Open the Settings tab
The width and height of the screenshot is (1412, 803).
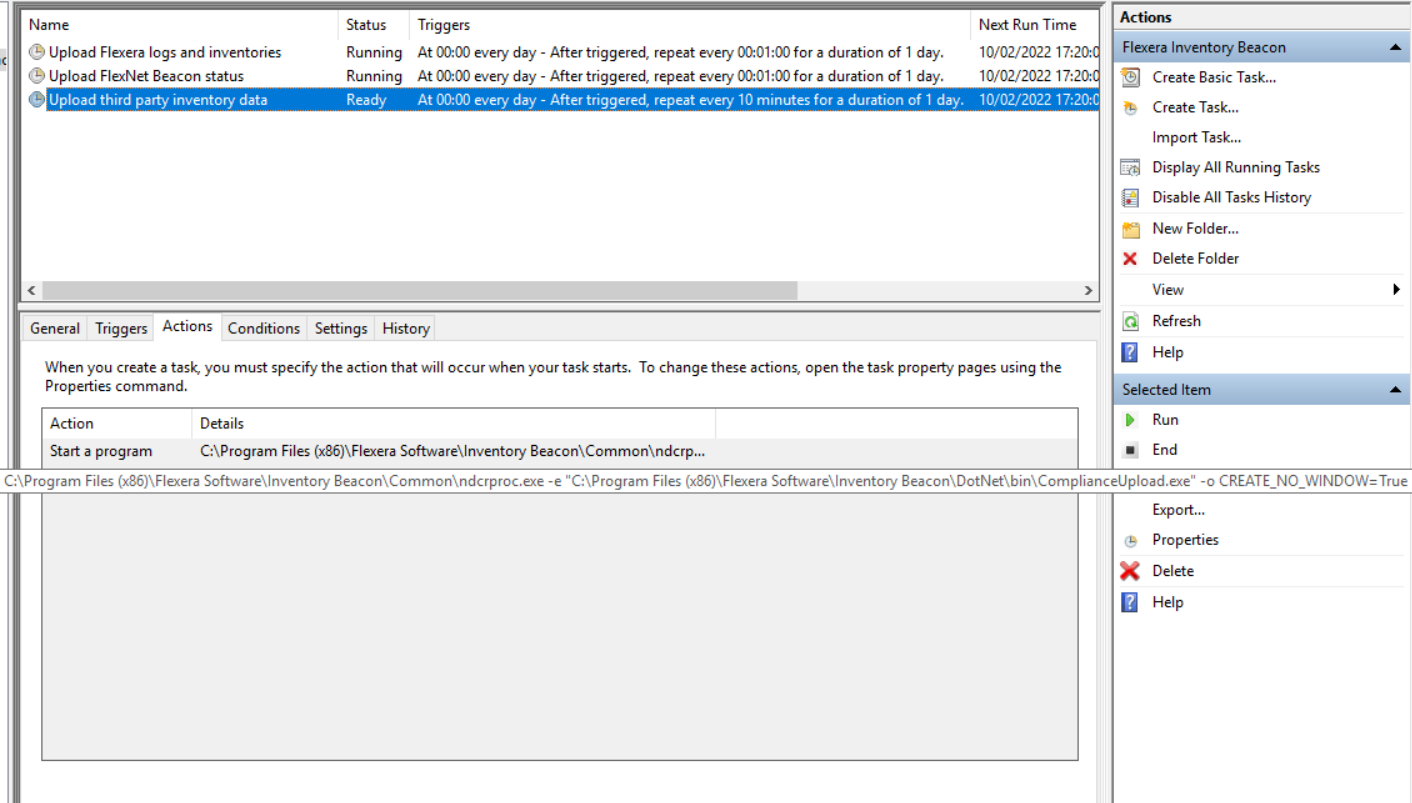[341, 328]
